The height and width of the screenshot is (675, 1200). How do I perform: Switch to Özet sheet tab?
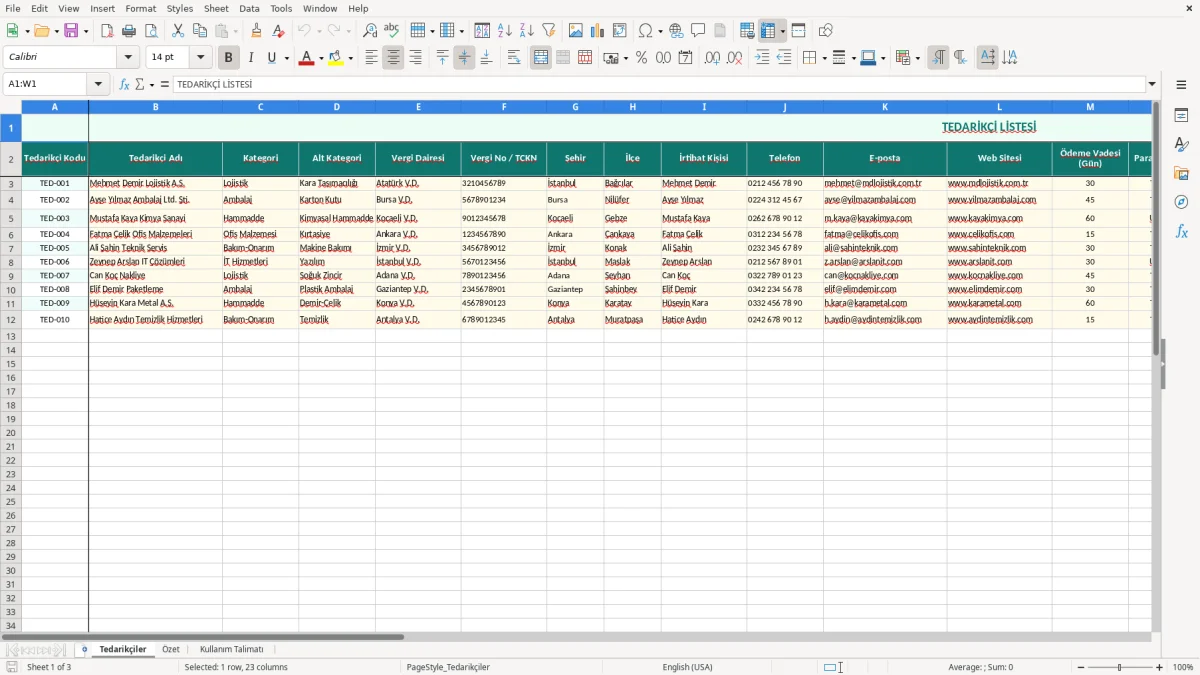[171, 650]
